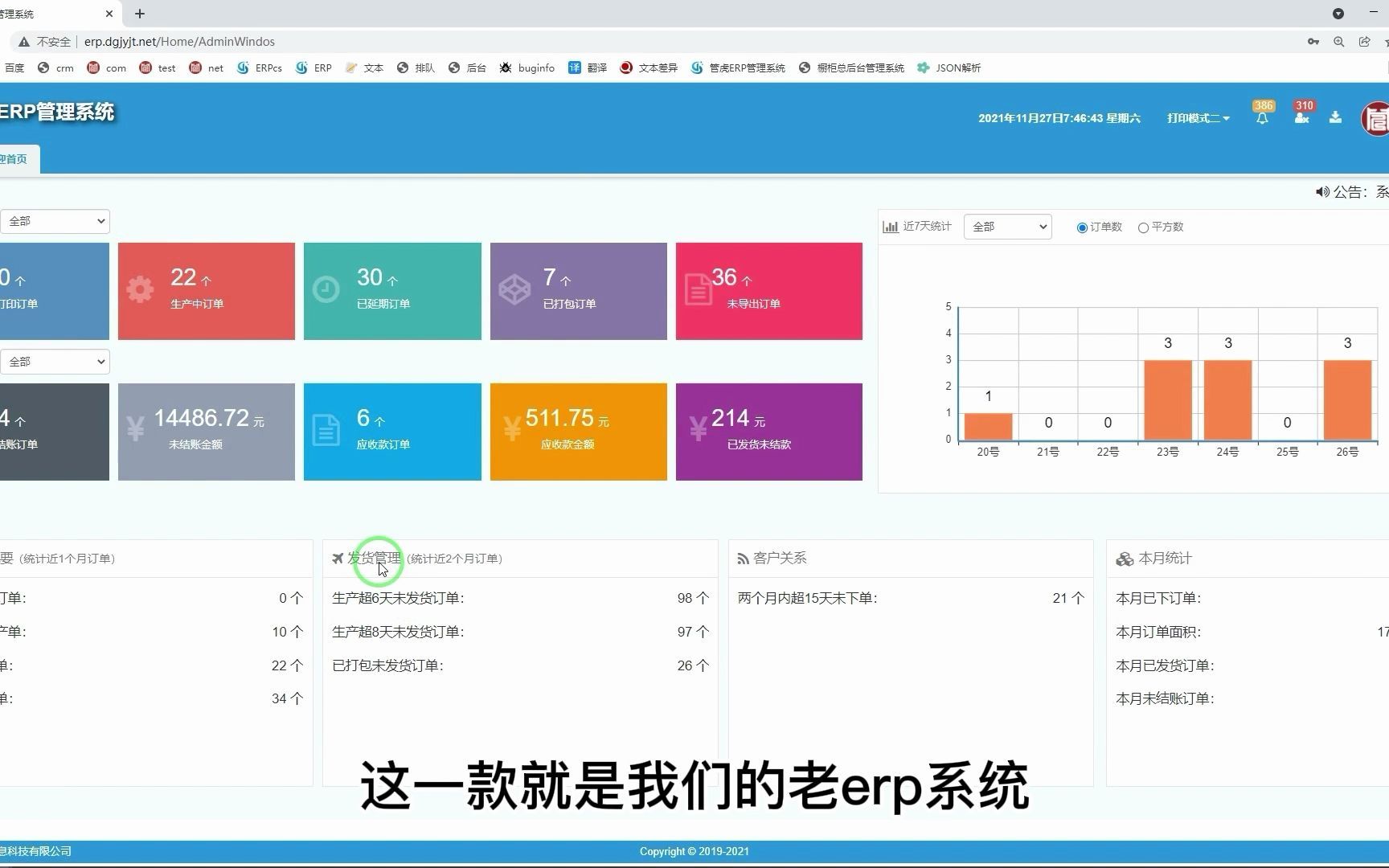Click the 本月未结账订单 row
1389x868 pixels.
1252,698
